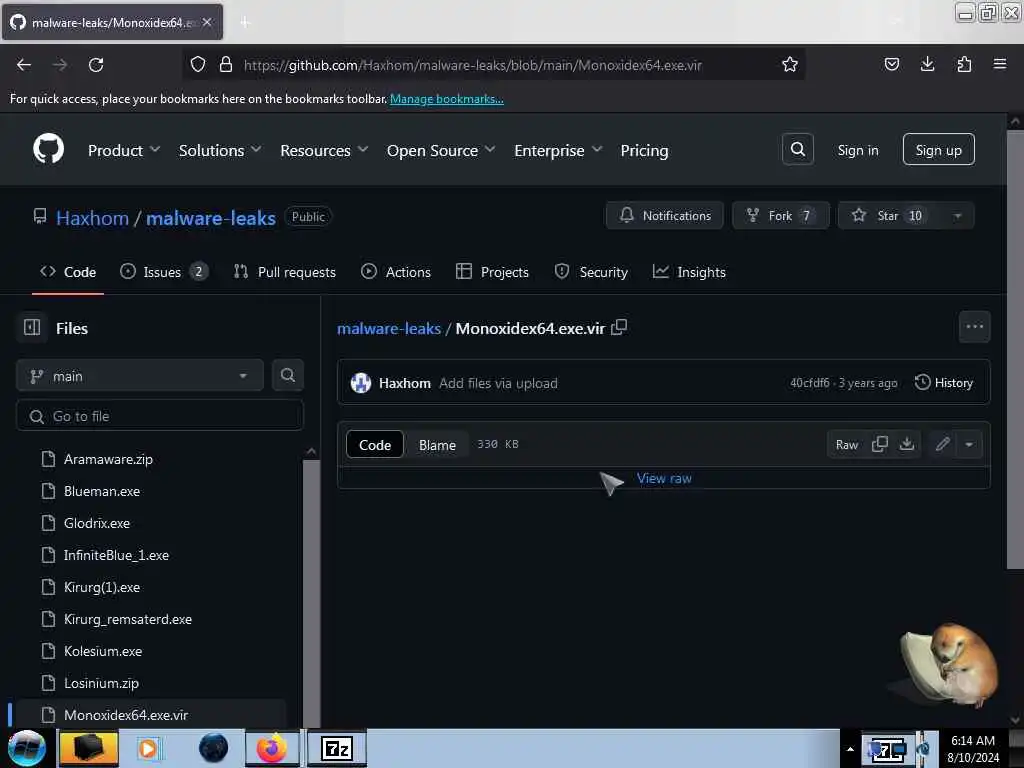This screenshot has width=1024, height=768.
Task: Open GitHub search via magnifier icon
Action: click(x=797, y=150)
